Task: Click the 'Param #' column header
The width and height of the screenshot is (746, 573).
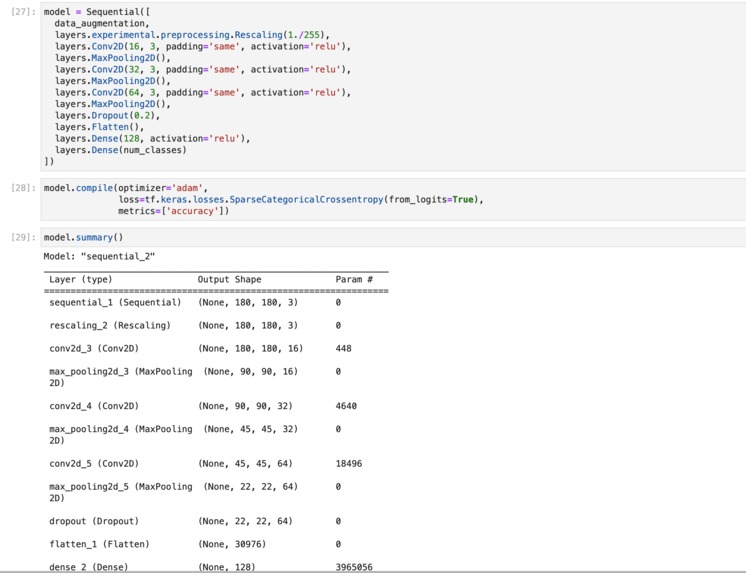Action: click(354, 279)
